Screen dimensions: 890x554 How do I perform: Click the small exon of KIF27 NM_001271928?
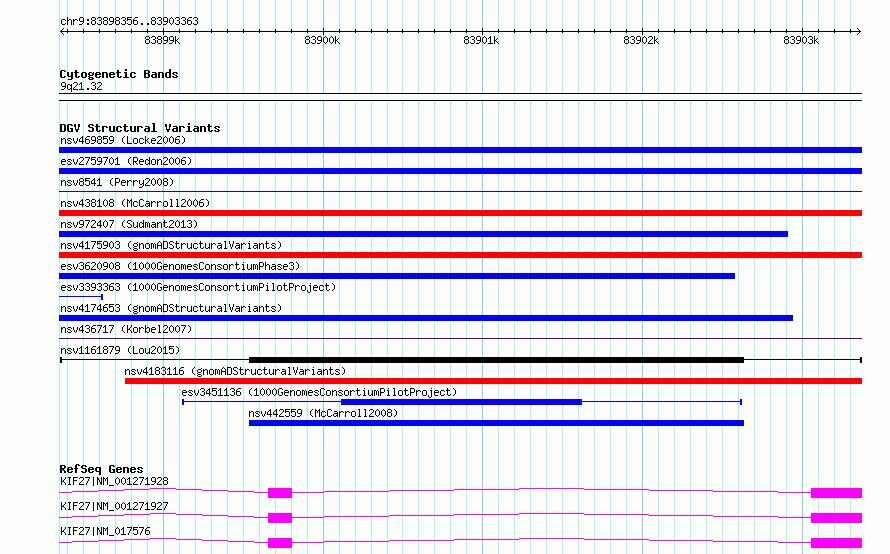pos(280,493)
